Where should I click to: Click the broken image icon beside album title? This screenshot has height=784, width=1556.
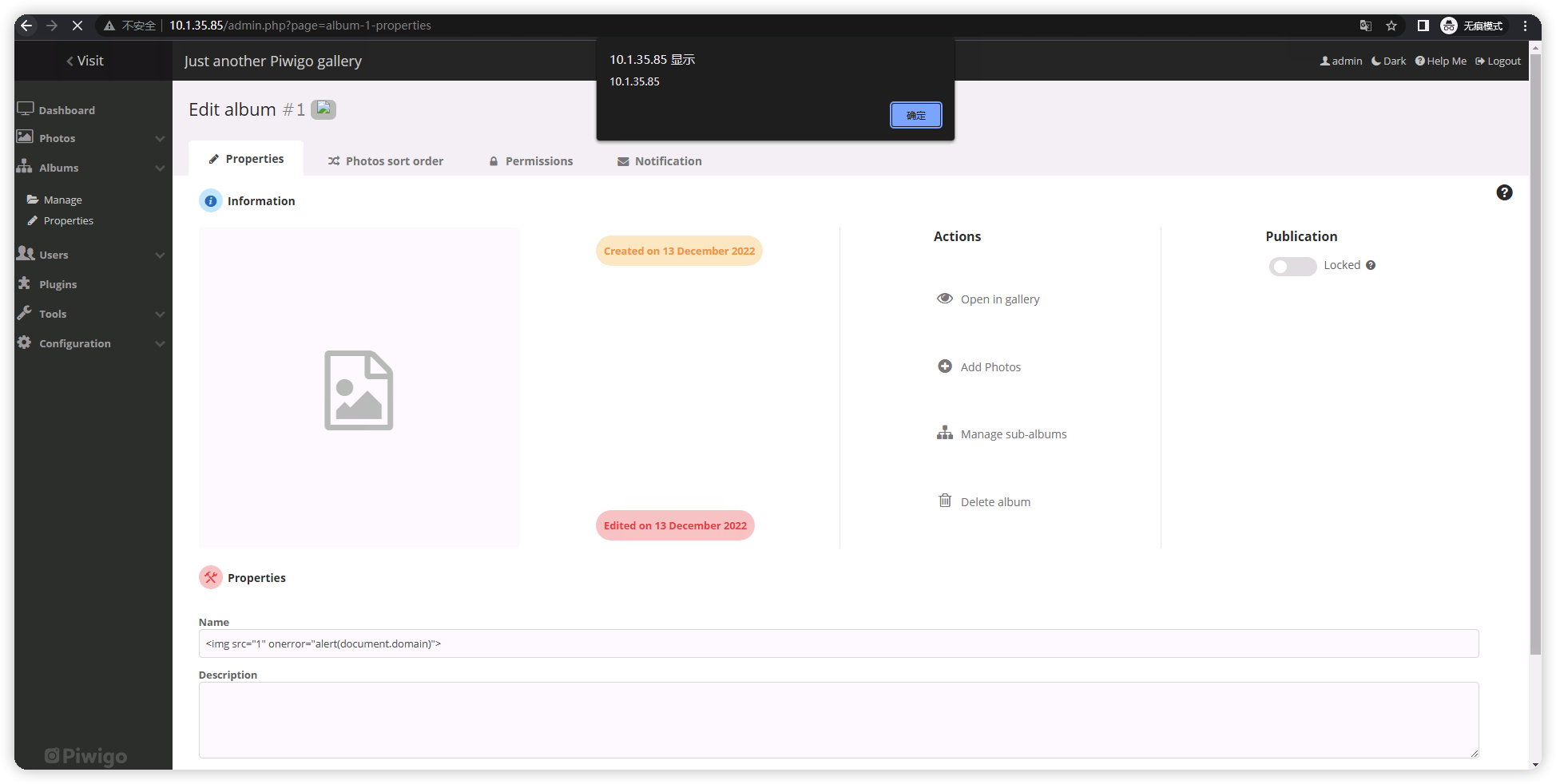[324, 109]
